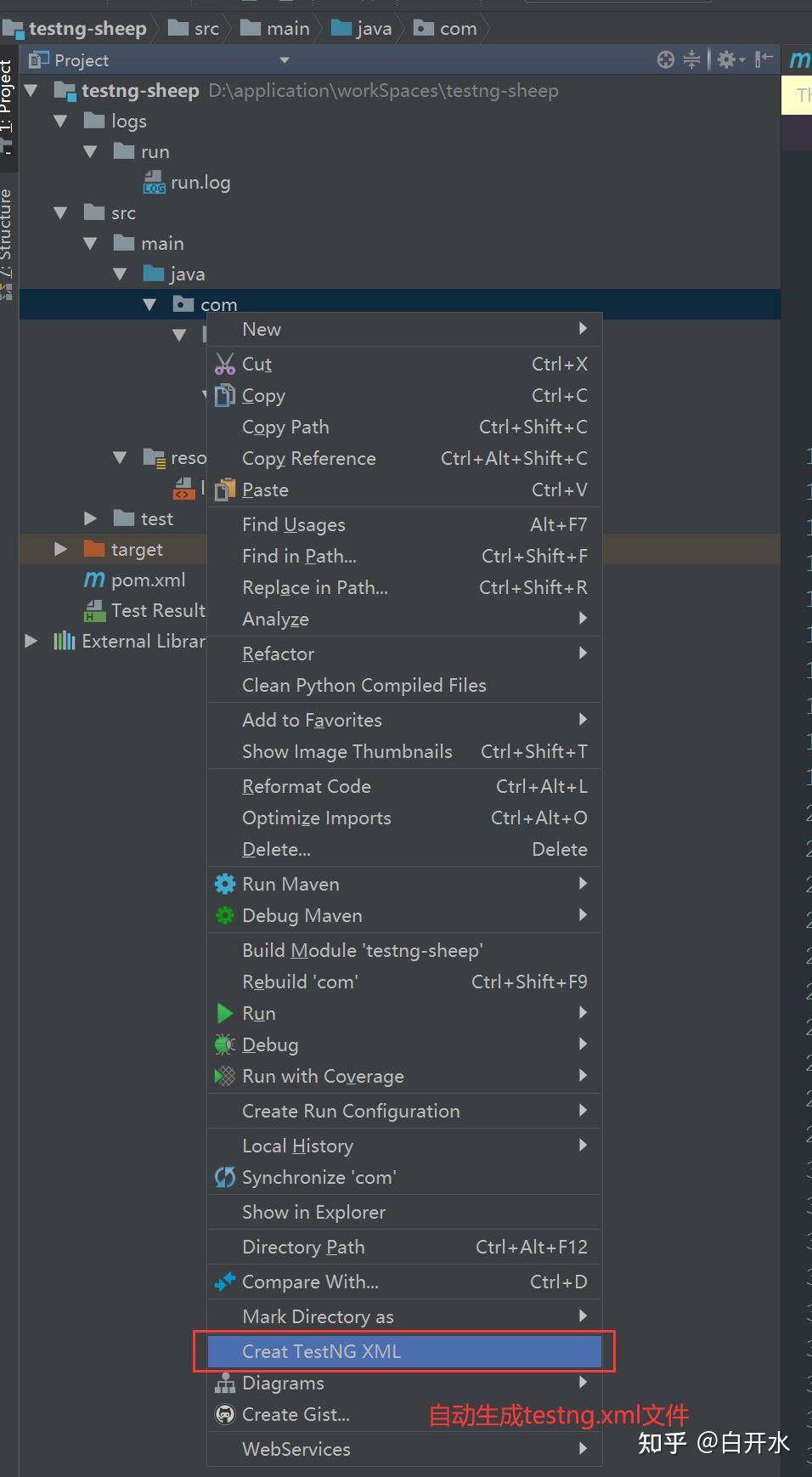Click the Debug bug icon
The height and width of the screenshot is (1477, 812).
click(x=224, y=1044)
